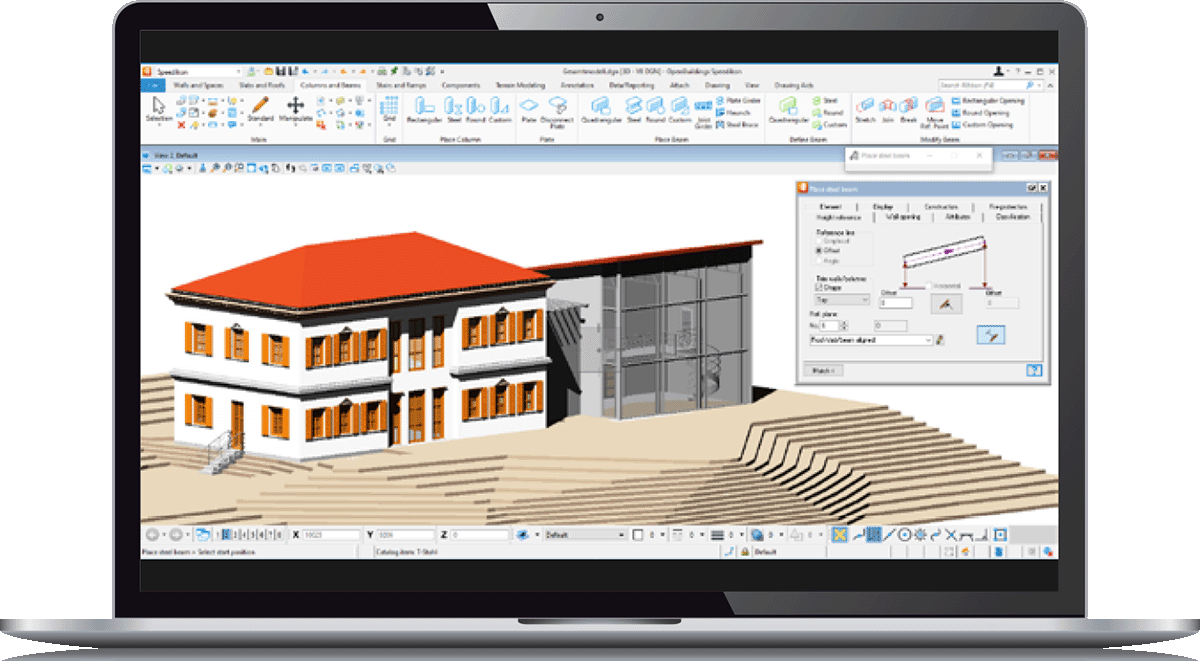Open the Post/slab/beam aligned dropdown

[x=928, y=340]
